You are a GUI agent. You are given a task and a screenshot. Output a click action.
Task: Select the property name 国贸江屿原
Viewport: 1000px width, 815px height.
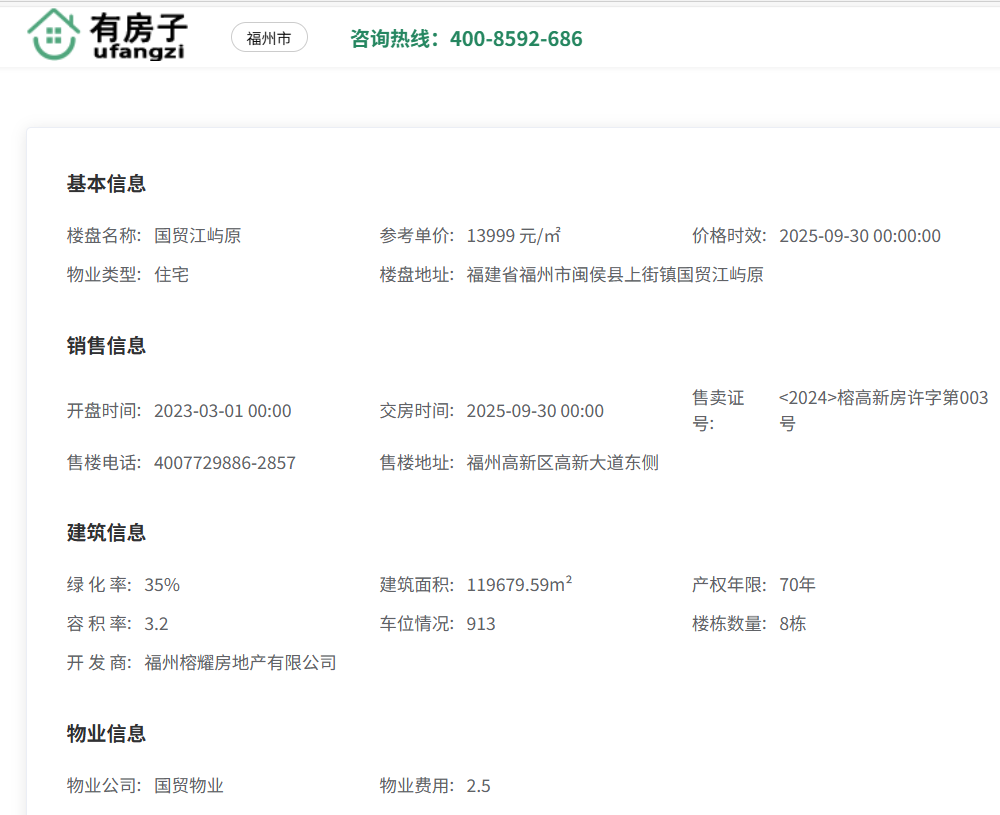tap(197, 236)
